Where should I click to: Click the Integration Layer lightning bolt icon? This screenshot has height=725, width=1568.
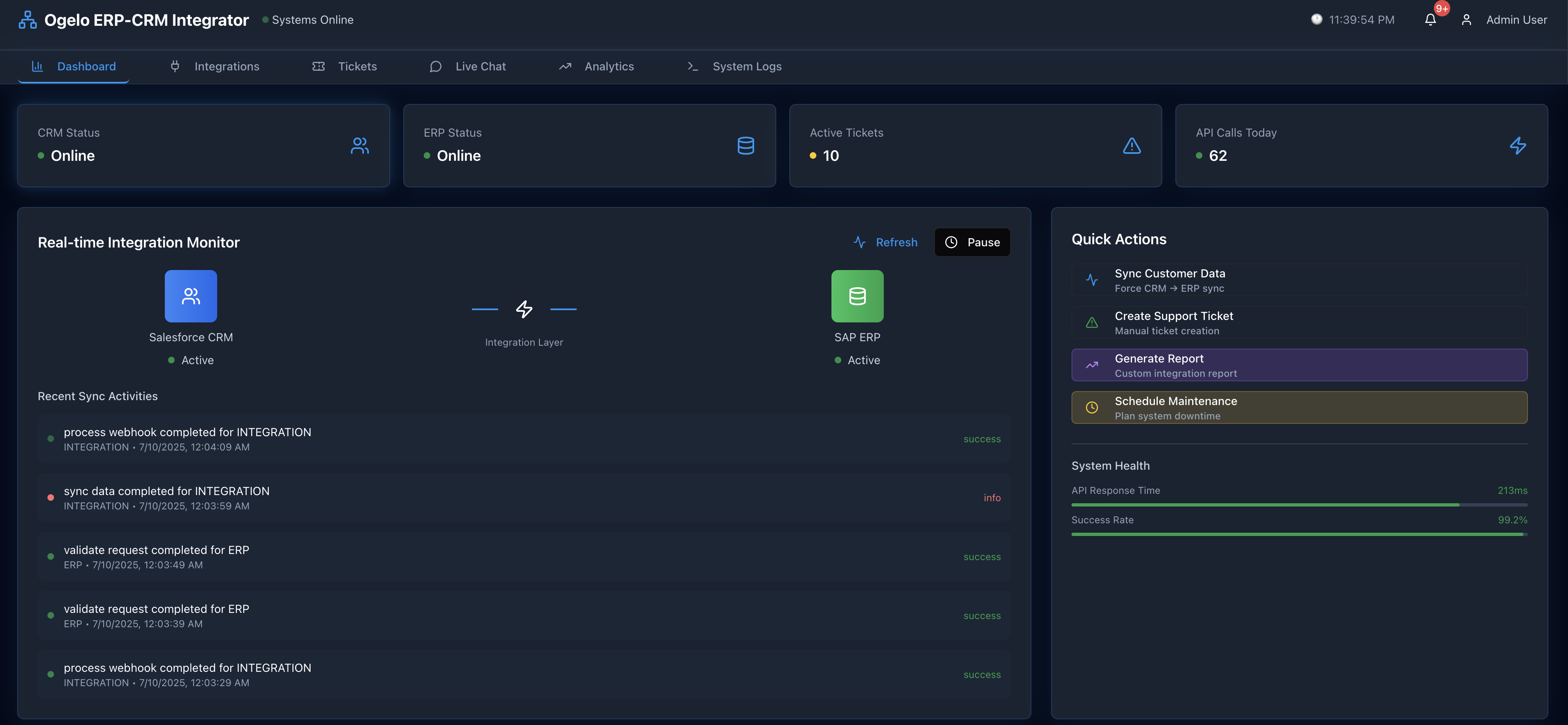pos(523,309)
